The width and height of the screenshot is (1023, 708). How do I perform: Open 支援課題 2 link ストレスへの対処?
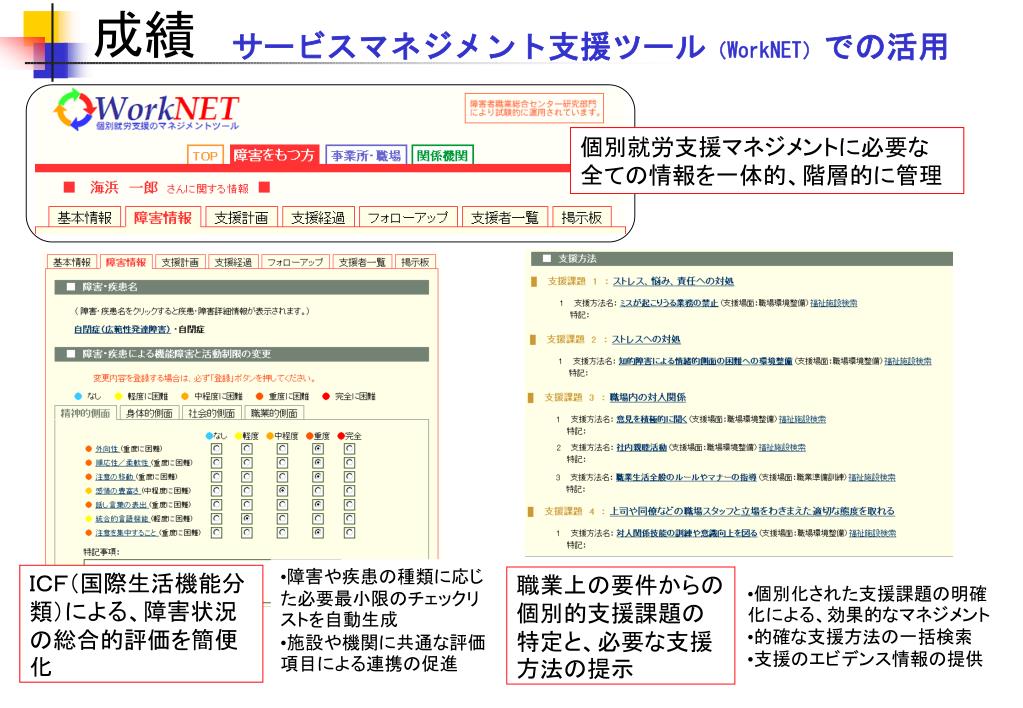(646, 339)
